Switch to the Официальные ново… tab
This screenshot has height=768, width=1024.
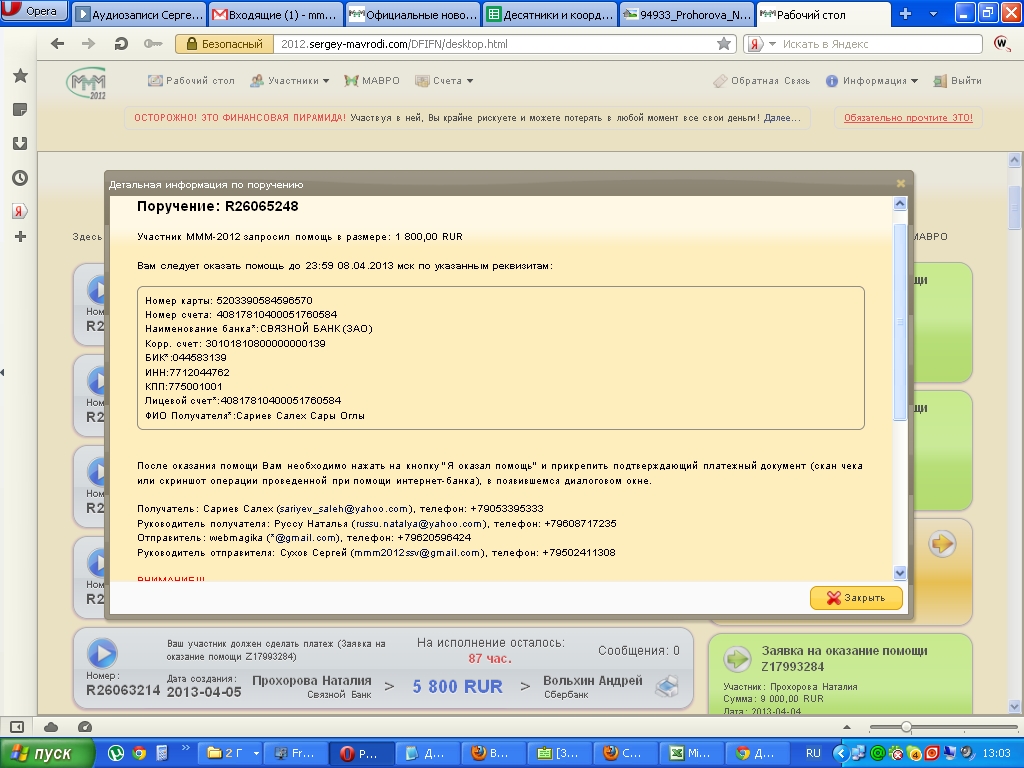point(412,14)
